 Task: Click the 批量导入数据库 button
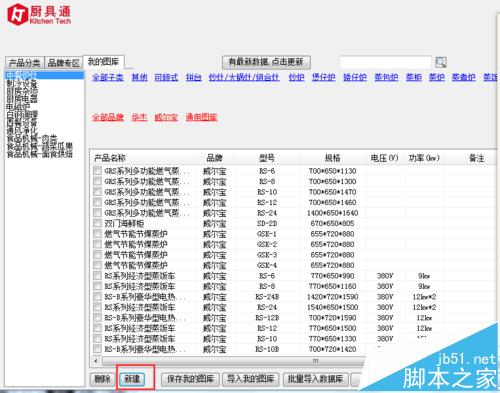(315, 379)
